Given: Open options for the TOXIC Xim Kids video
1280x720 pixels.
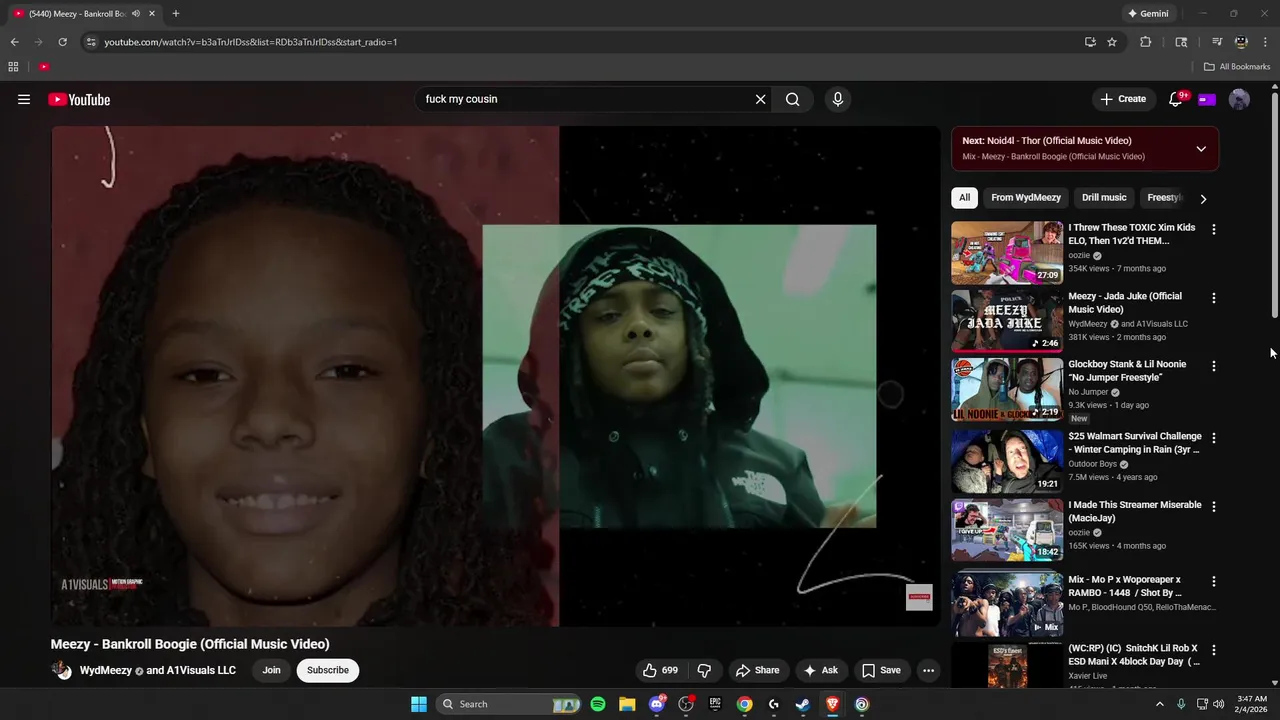Looking at the screenshot, I should point(1214,230).
